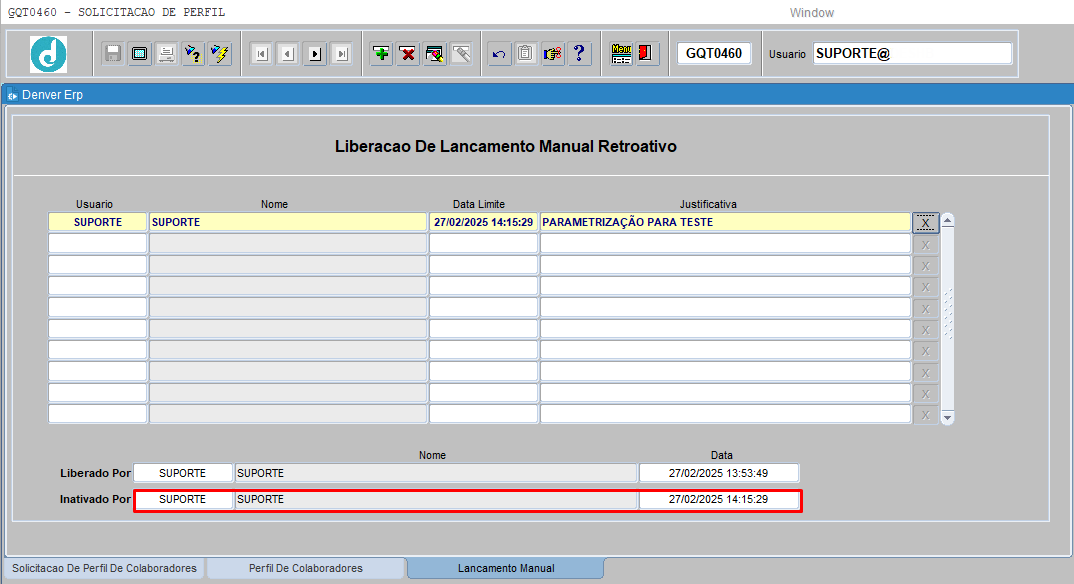Screen dimensions: 1074x584
Task: Click the Menu toolbar icon
Action: coord(621,53)
